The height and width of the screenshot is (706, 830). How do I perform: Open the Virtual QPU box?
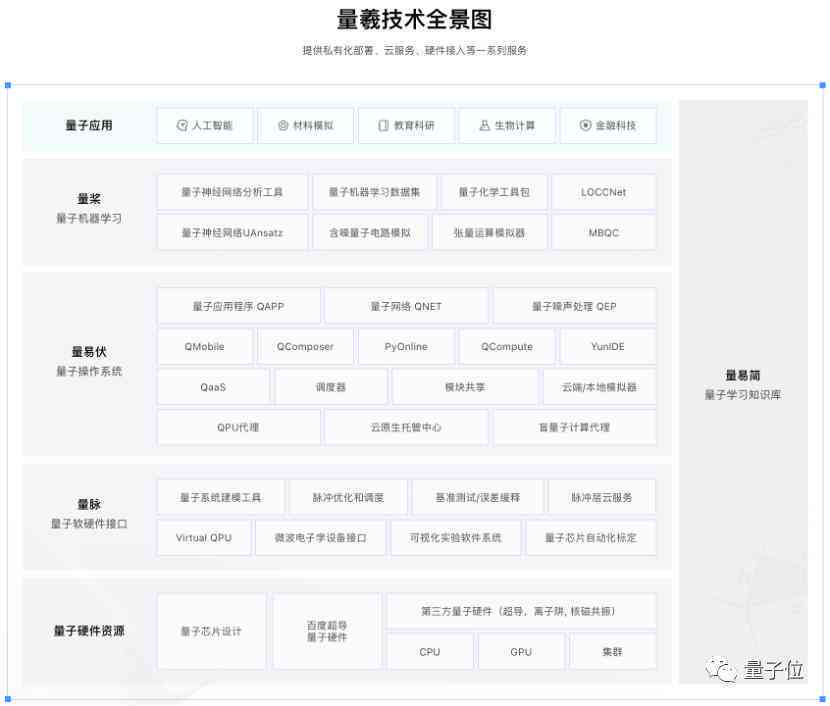204,538
